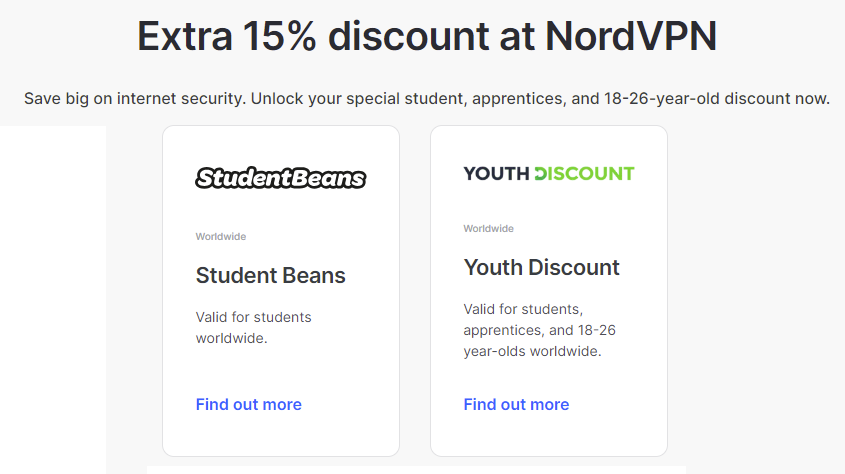This screenshot has width=845, height=474.
Task: Click 'apprentices,' in the subtitle line
Action: (520, 100)
